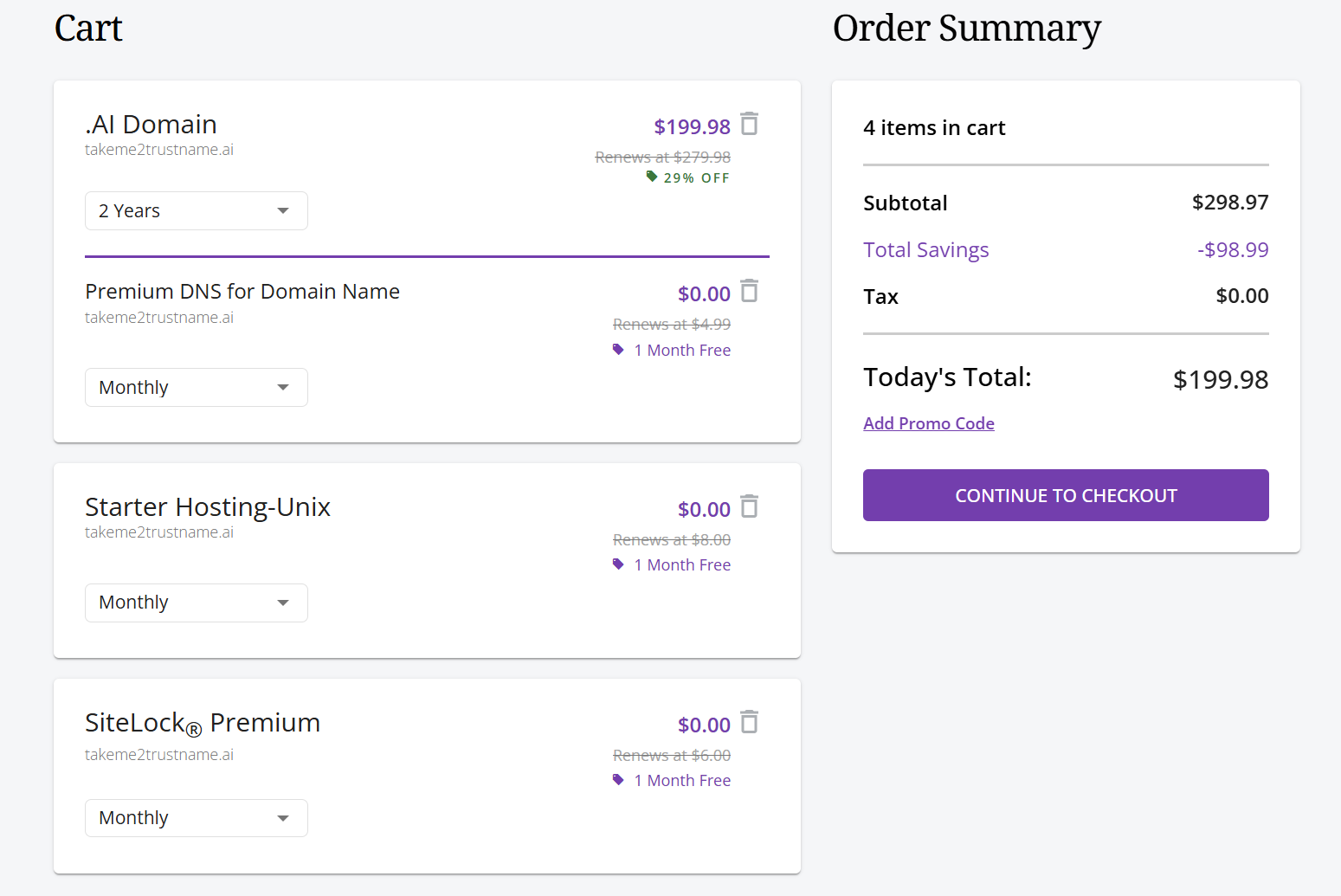Click Premium DNS 1 Month Free tag icon

click(618, 350)
